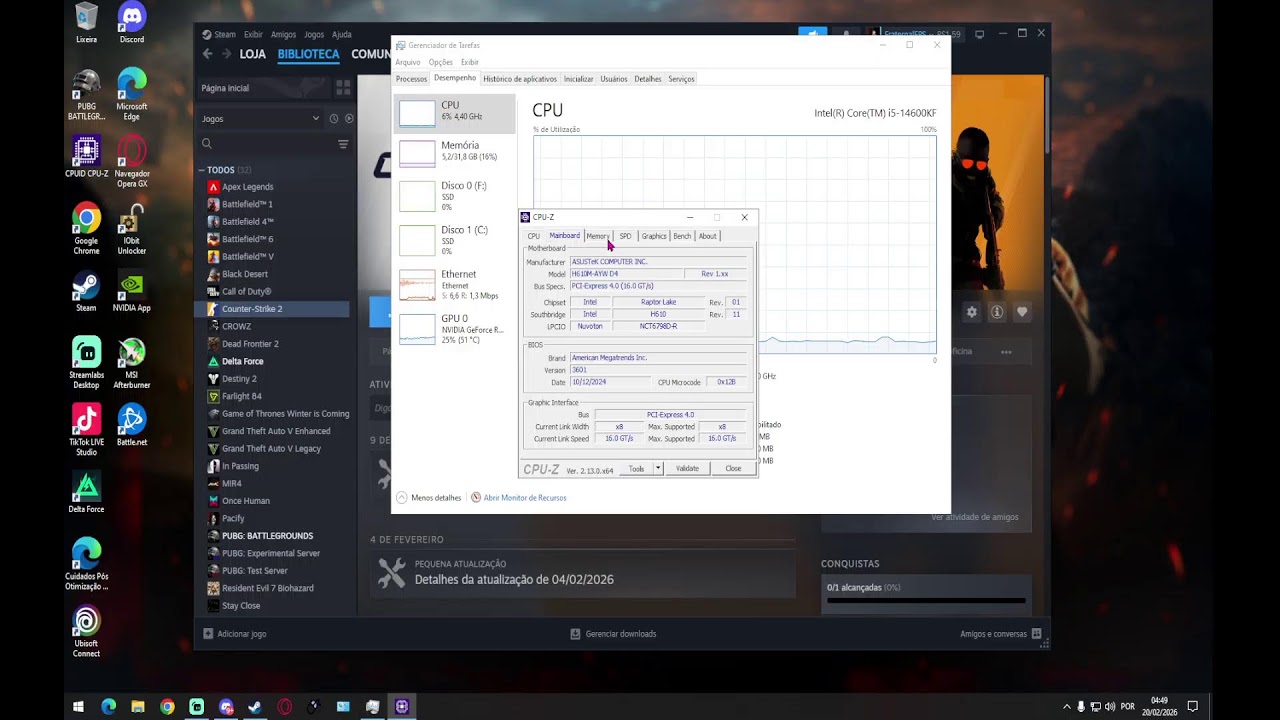Open Opera GX from the taskbar
The width and height of the screenshot is (1280, 720).
pos(284,706)
